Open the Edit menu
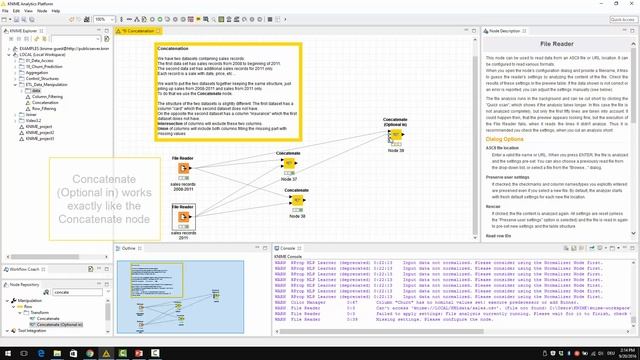Image resolution: width=640 pixels, height=360 pixels. point(16,11)
